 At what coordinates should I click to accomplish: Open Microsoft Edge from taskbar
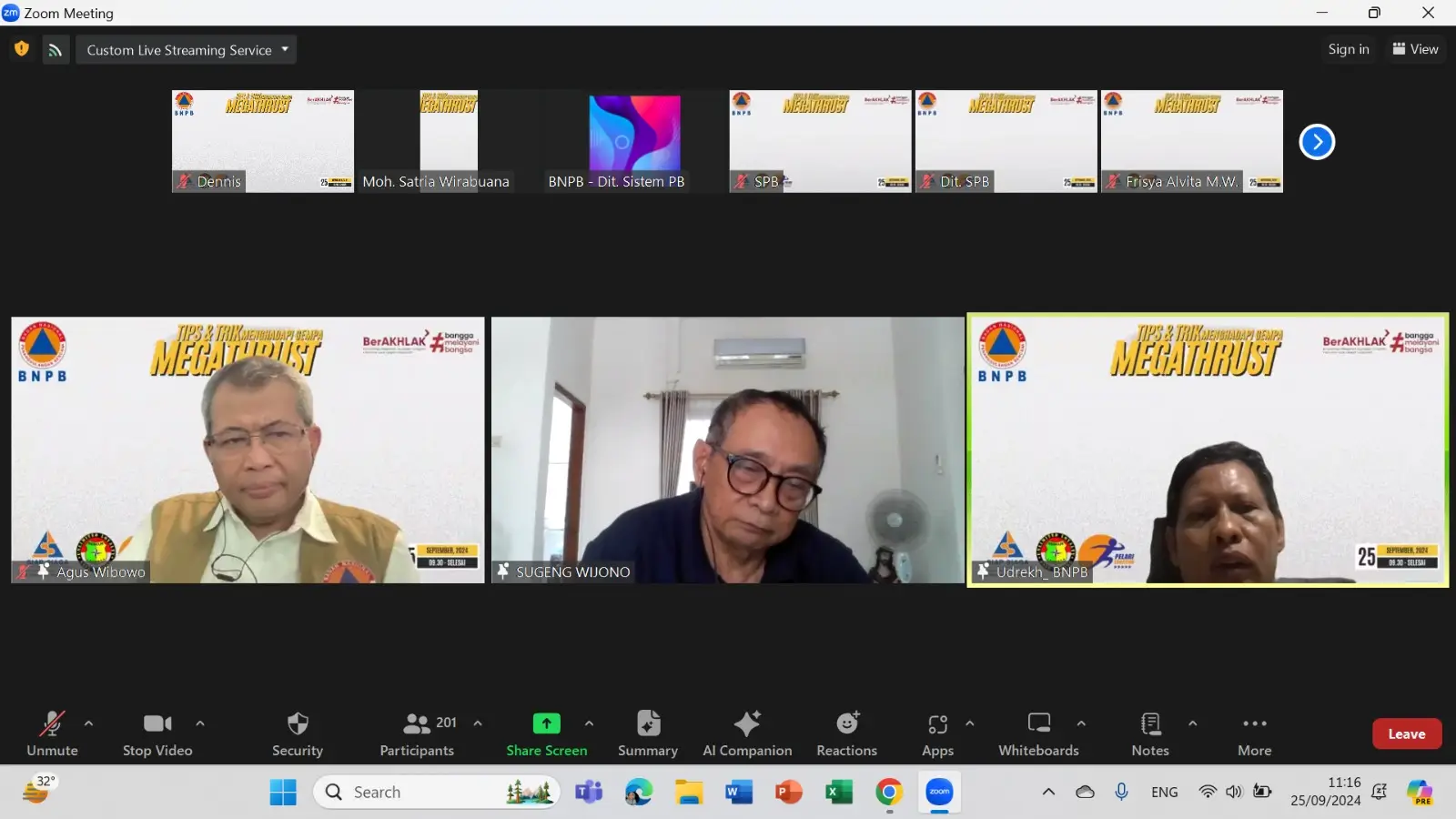click(x=639, y=792)
